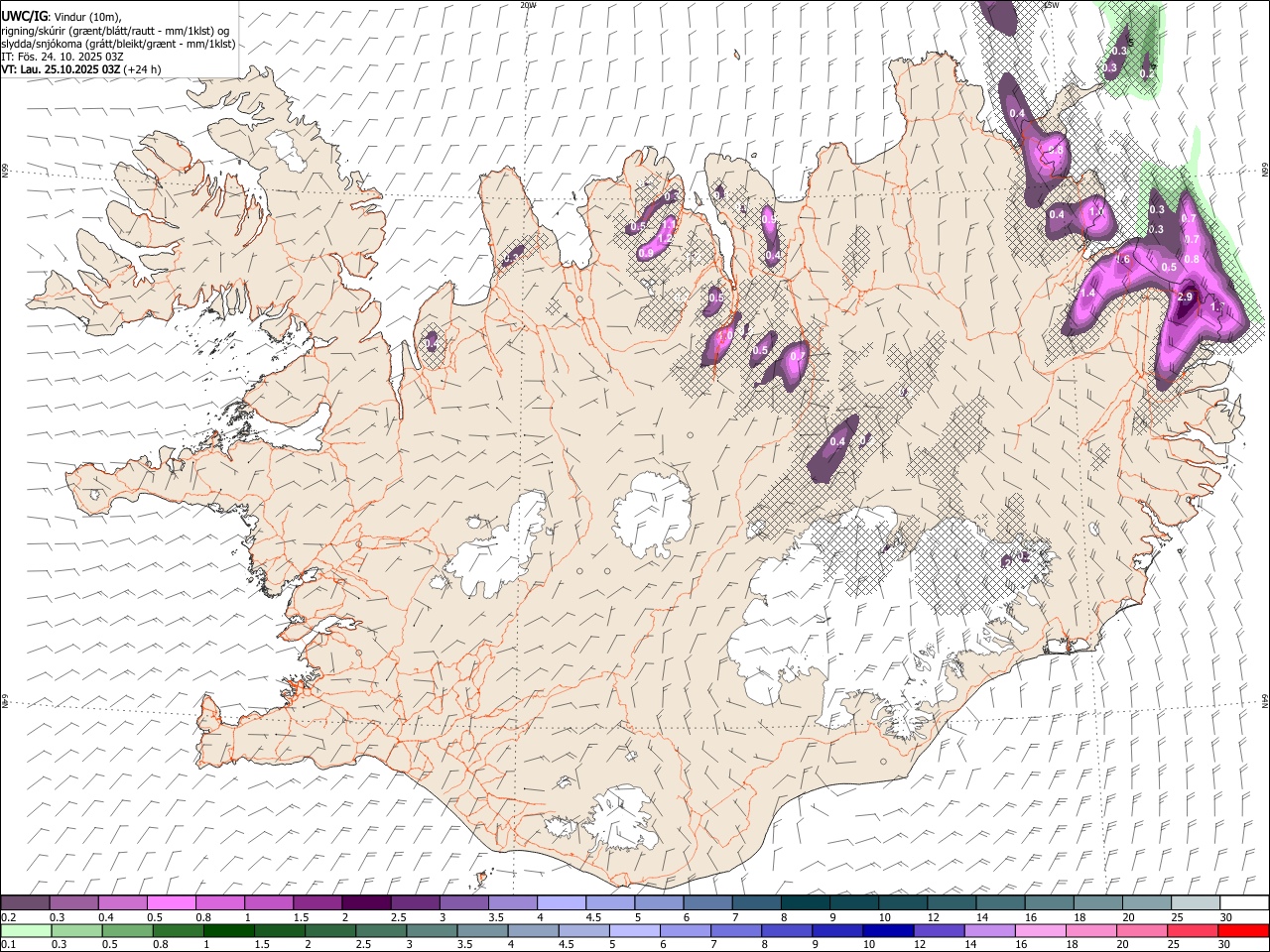Select the 'IT: Fös. 24. 10. 2025 03Z' line
The height and width of the screenshot is (952, 1270).
[63, 57]
